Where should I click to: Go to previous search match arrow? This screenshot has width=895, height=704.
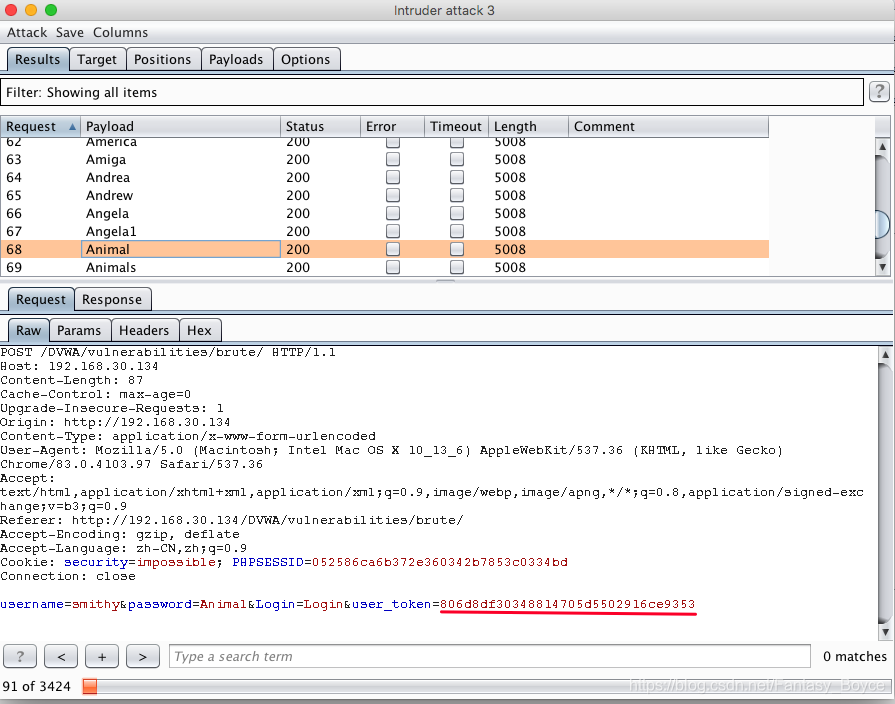61,656
